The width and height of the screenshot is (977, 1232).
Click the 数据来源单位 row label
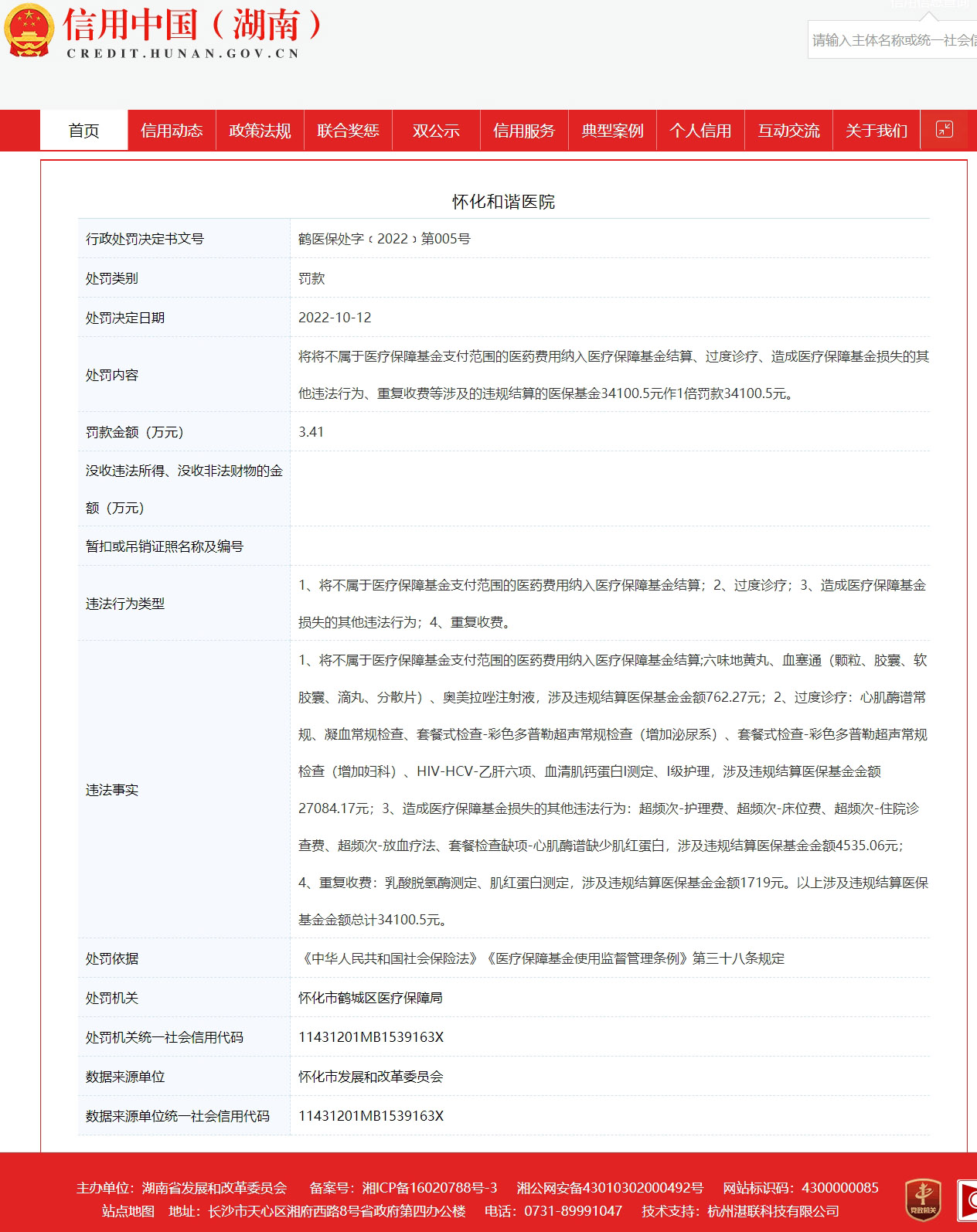[125, 1077]
